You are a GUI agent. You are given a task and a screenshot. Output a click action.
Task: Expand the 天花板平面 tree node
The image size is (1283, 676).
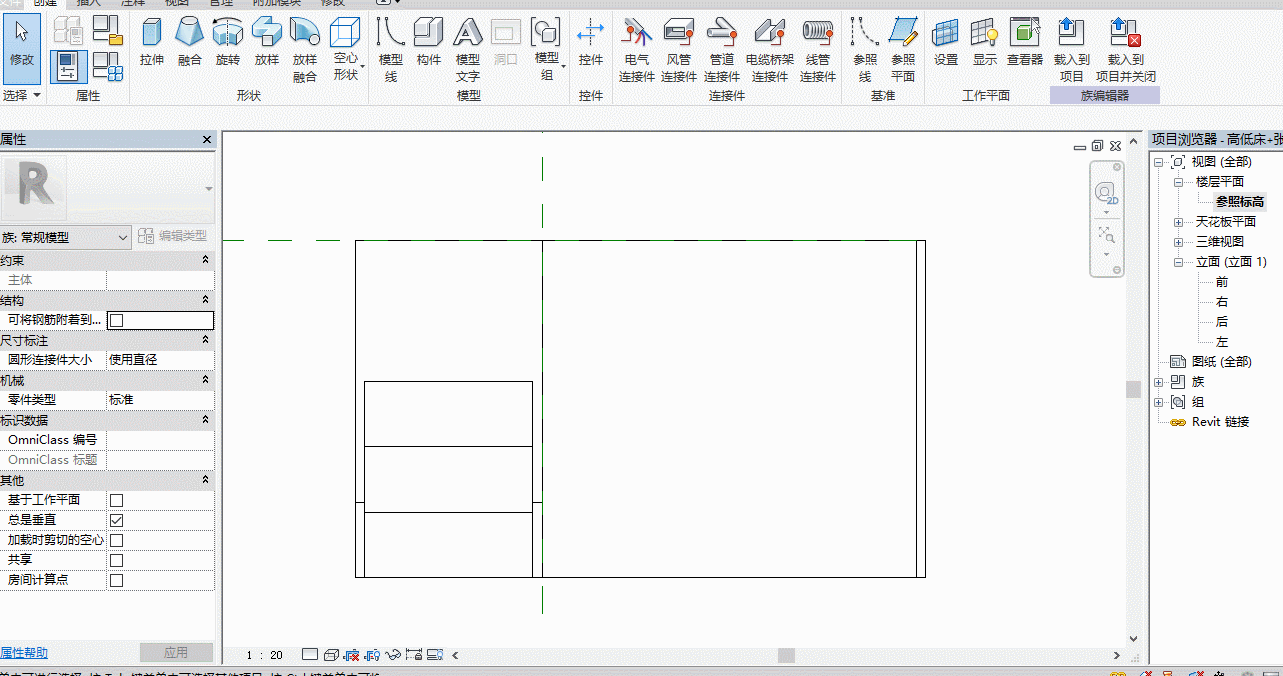[x=1178, y=222]
